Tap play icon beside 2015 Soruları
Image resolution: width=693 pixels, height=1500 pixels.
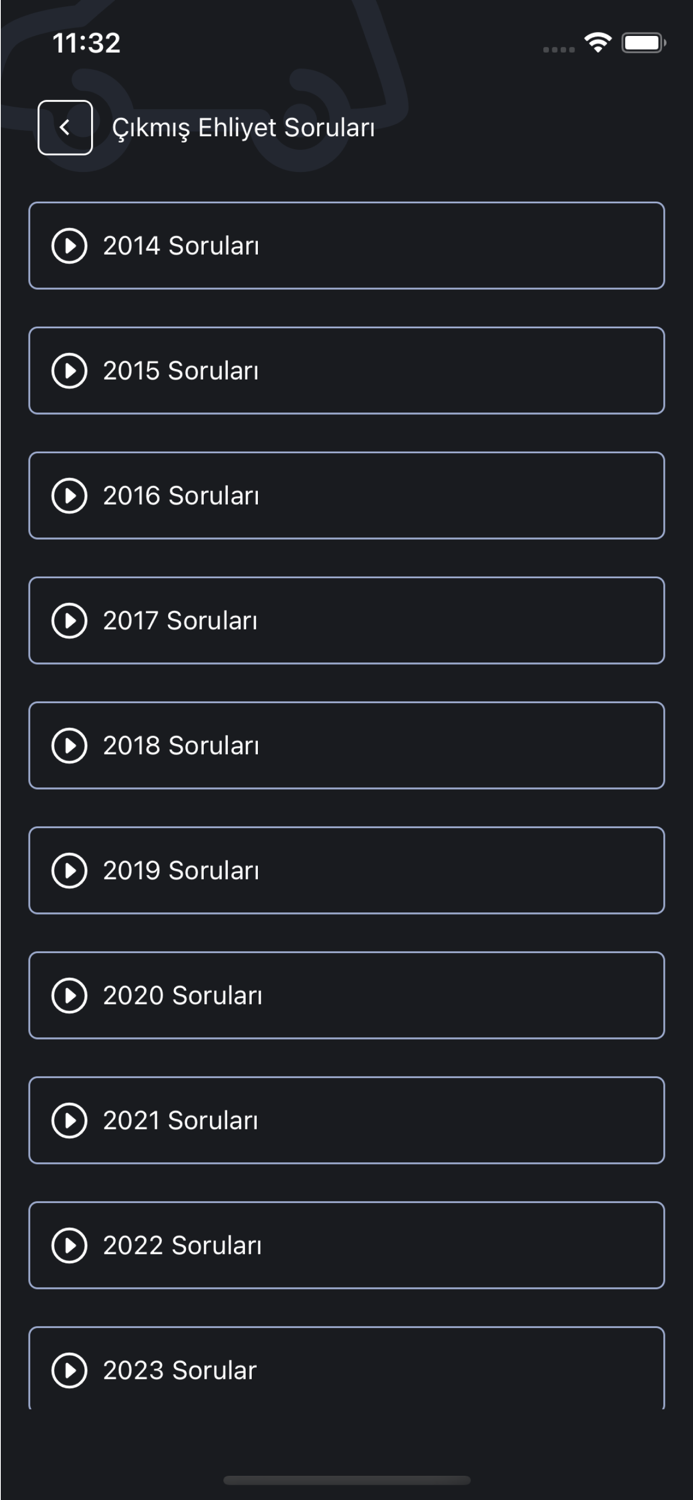coord(69,371)
